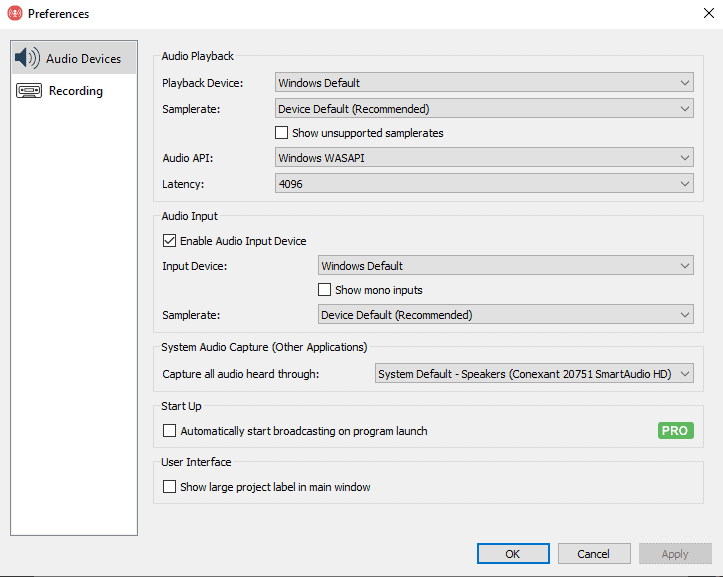Open the Audio API dropdown
723x577 pixels.
(484, 158)
